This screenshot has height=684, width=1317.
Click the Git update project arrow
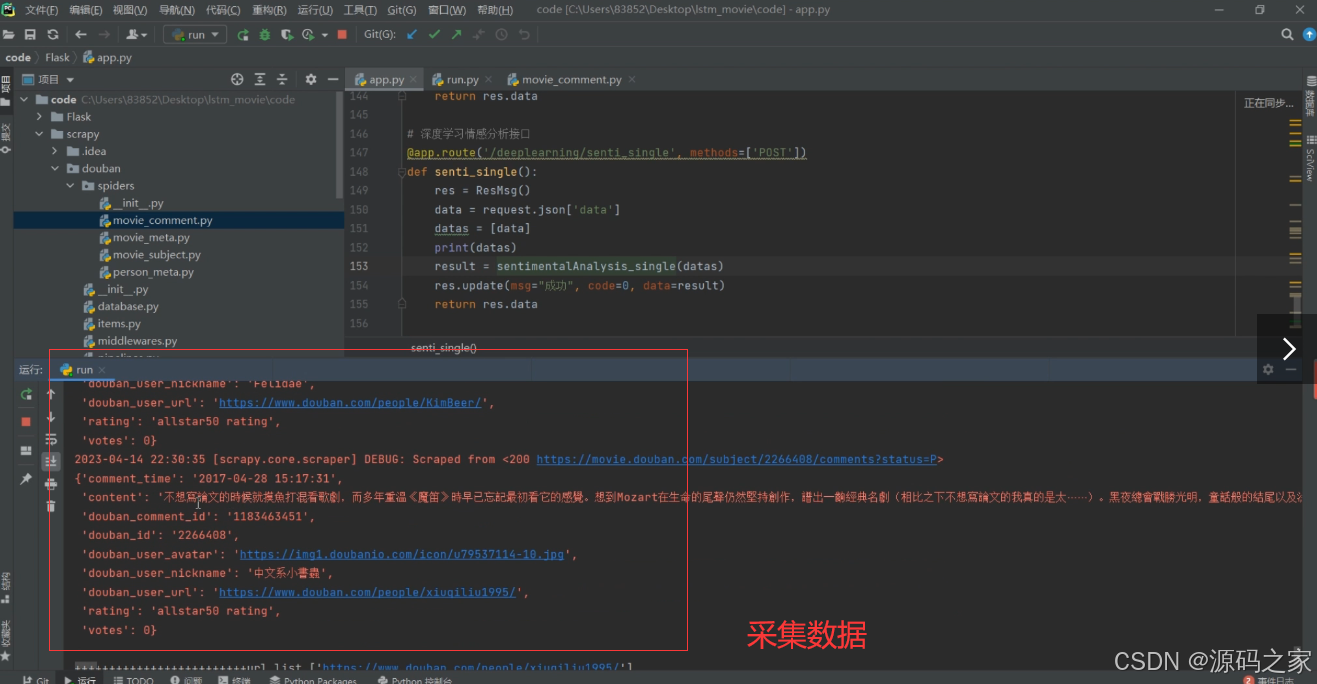pyautogui.click(x=412, y=34)
